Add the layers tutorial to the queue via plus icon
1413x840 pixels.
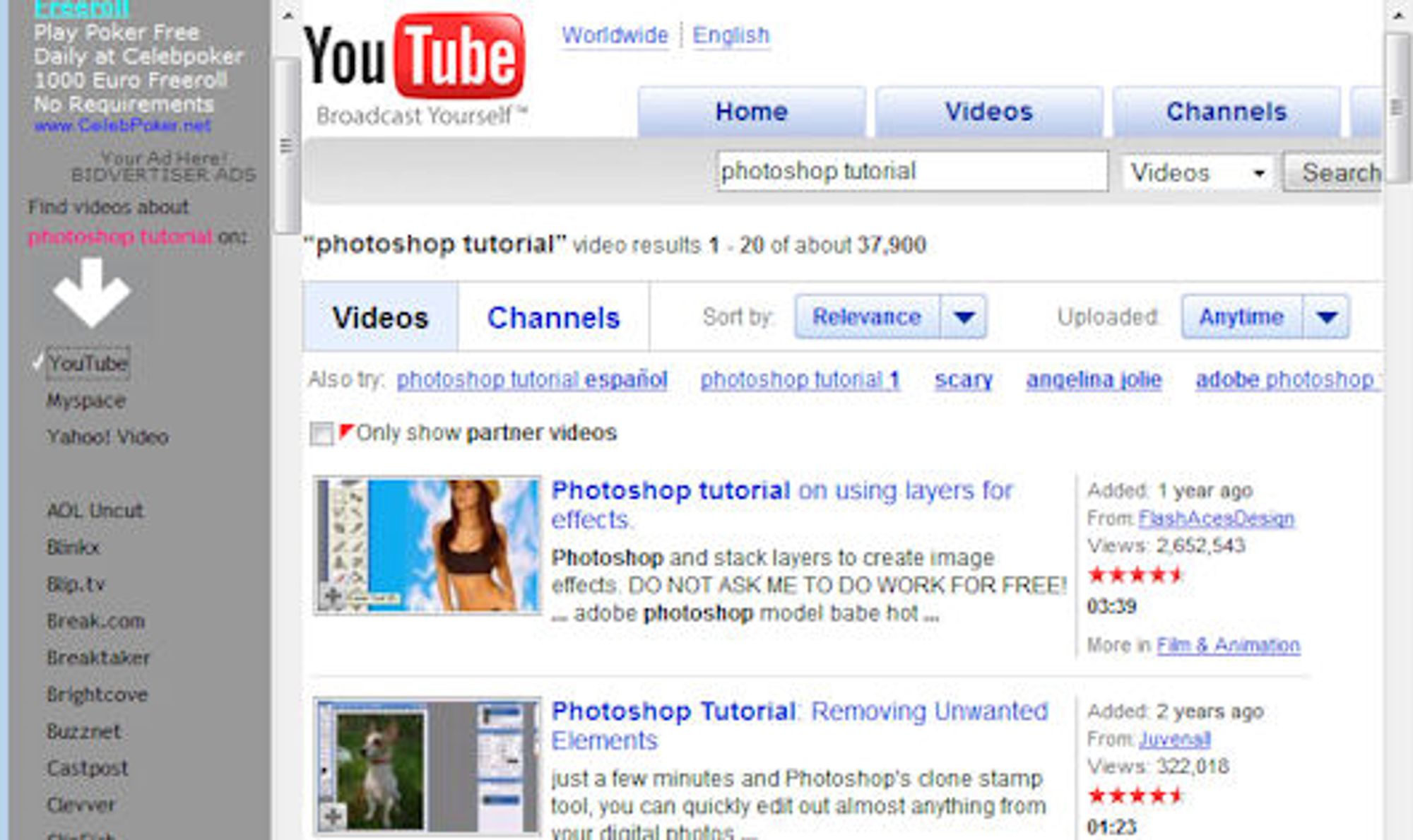(332, 597)
